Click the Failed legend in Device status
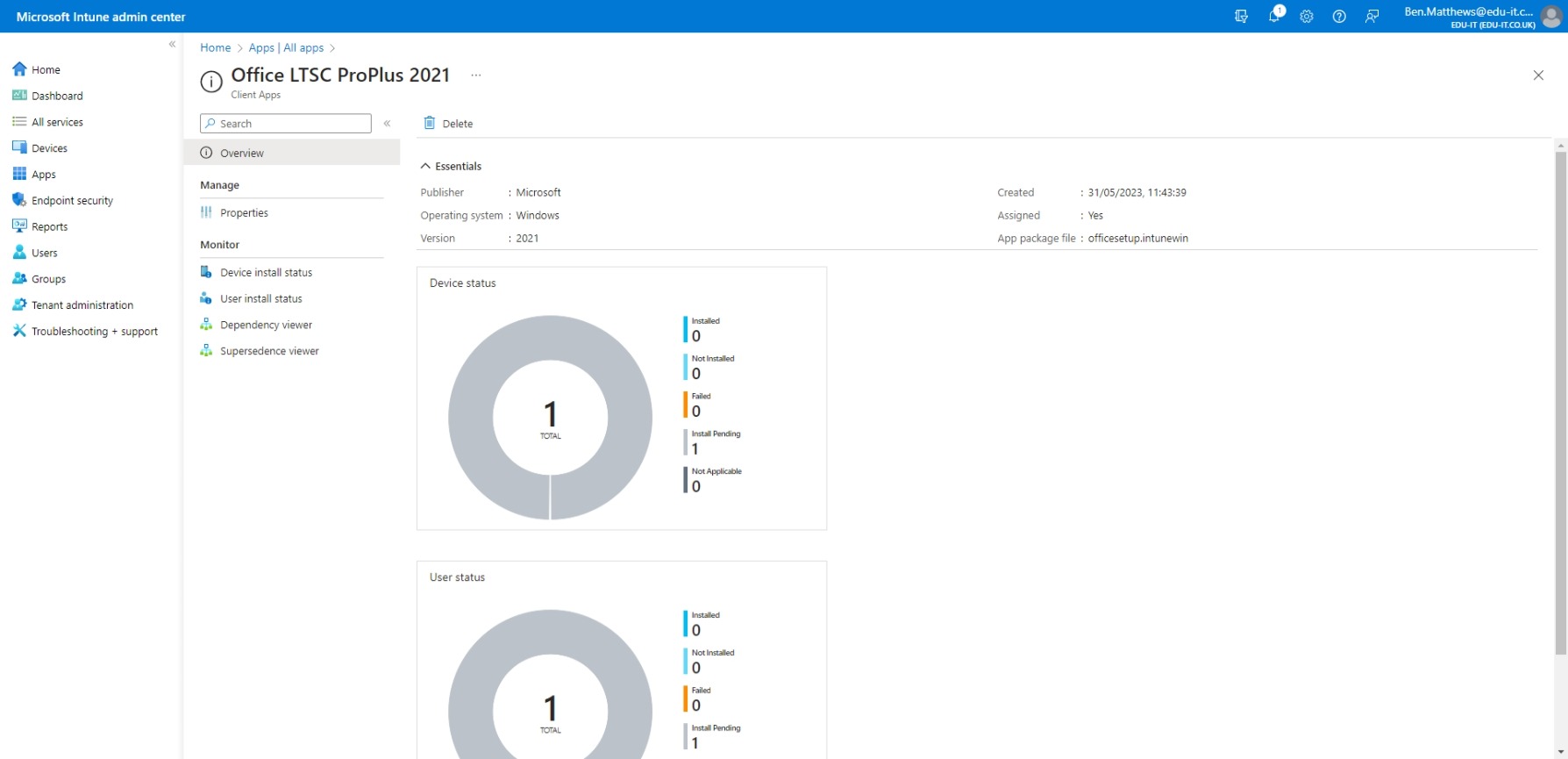This screenshot has width=1568, height=759. (x=701, y=396)
